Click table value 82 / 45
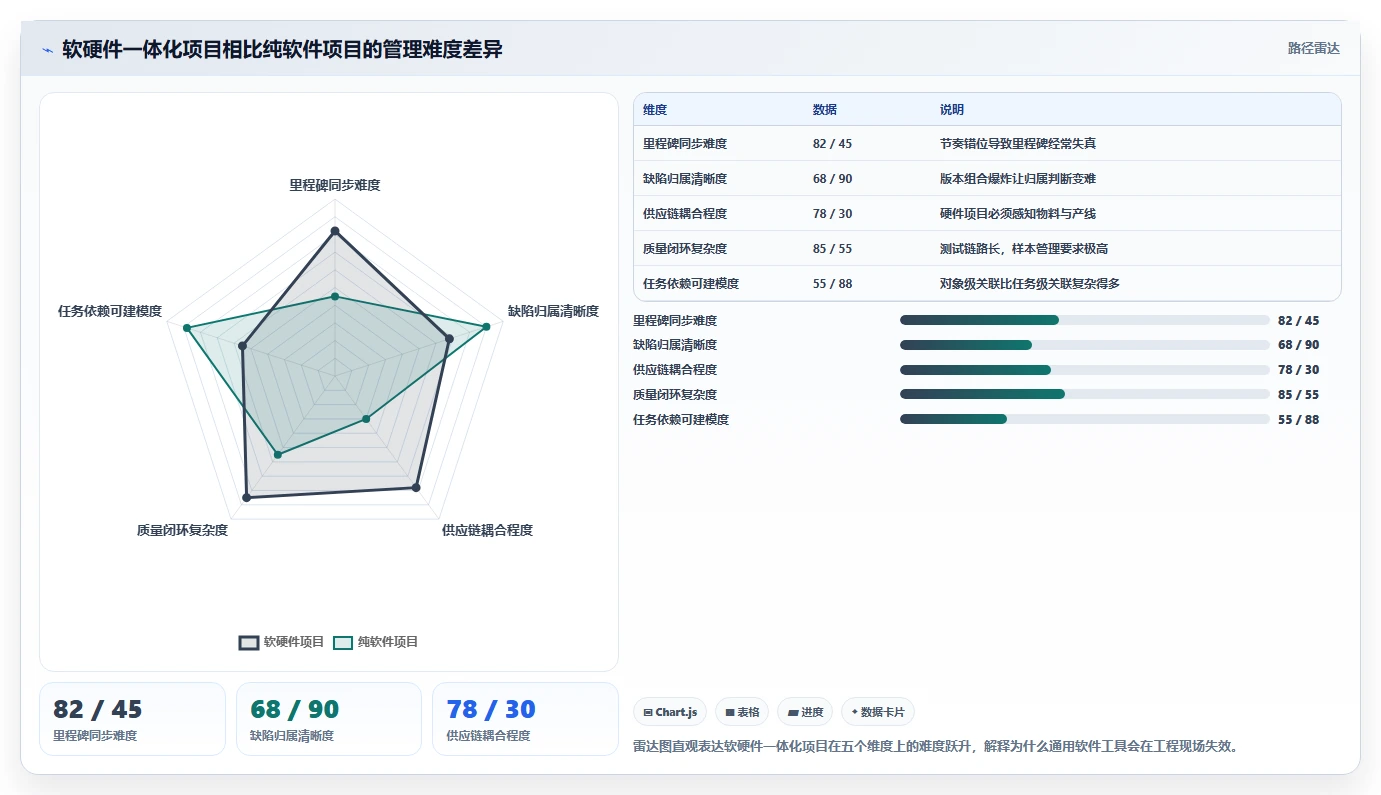This screenshot has width=1381, height=795. 832,144
